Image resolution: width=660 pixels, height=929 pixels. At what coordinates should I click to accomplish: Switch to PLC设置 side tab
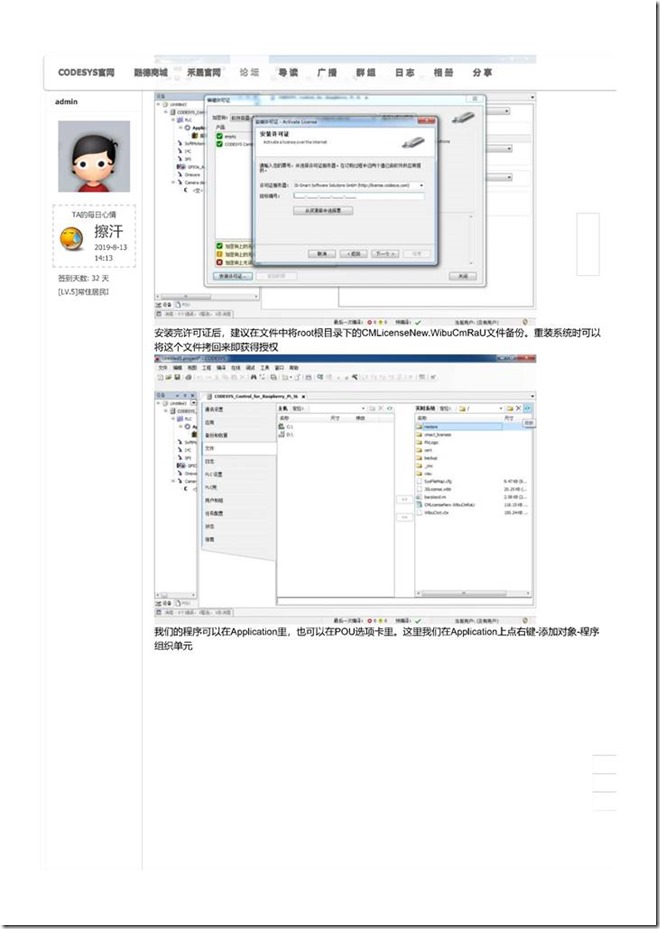click(x=238, y=474)
